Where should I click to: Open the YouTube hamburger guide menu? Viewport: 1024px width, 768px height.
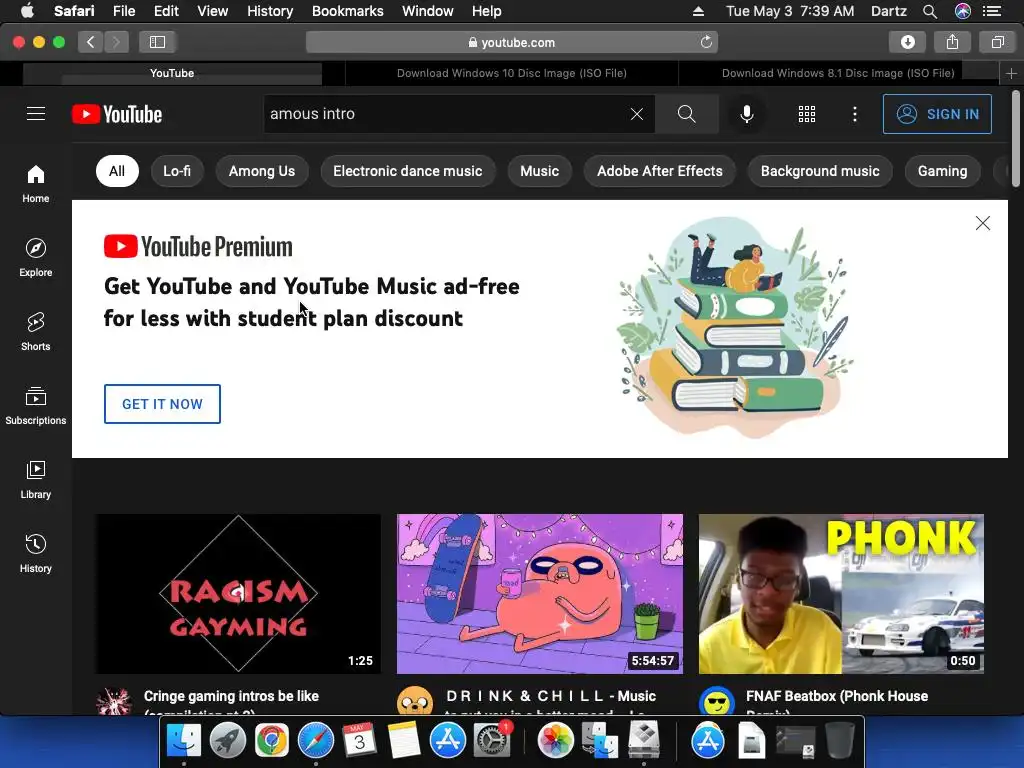coord(36,114)
